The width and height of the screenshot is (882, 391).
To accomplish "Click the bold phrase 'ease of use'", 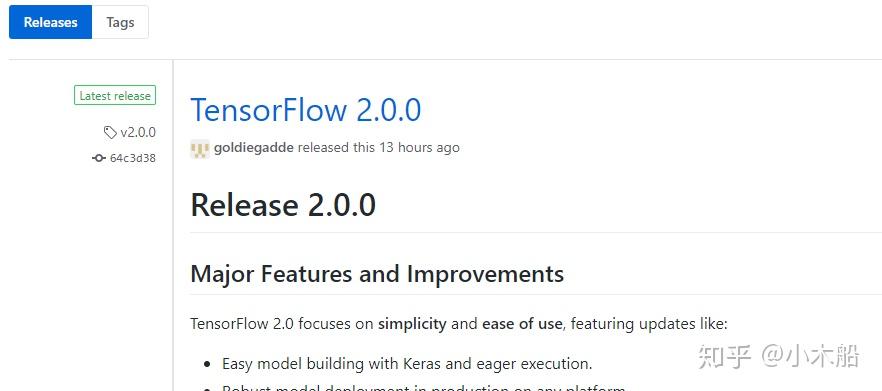I will [522, 324].
